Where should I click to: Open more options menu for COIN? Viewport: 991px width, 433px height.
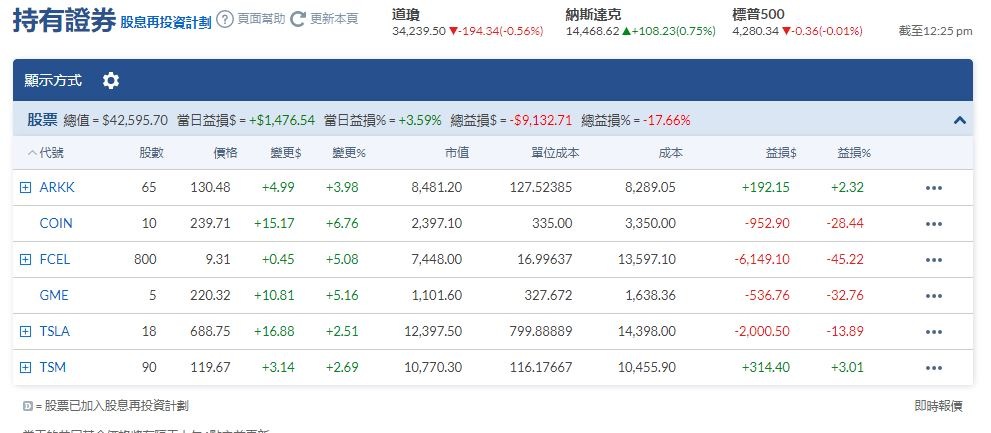933,224
